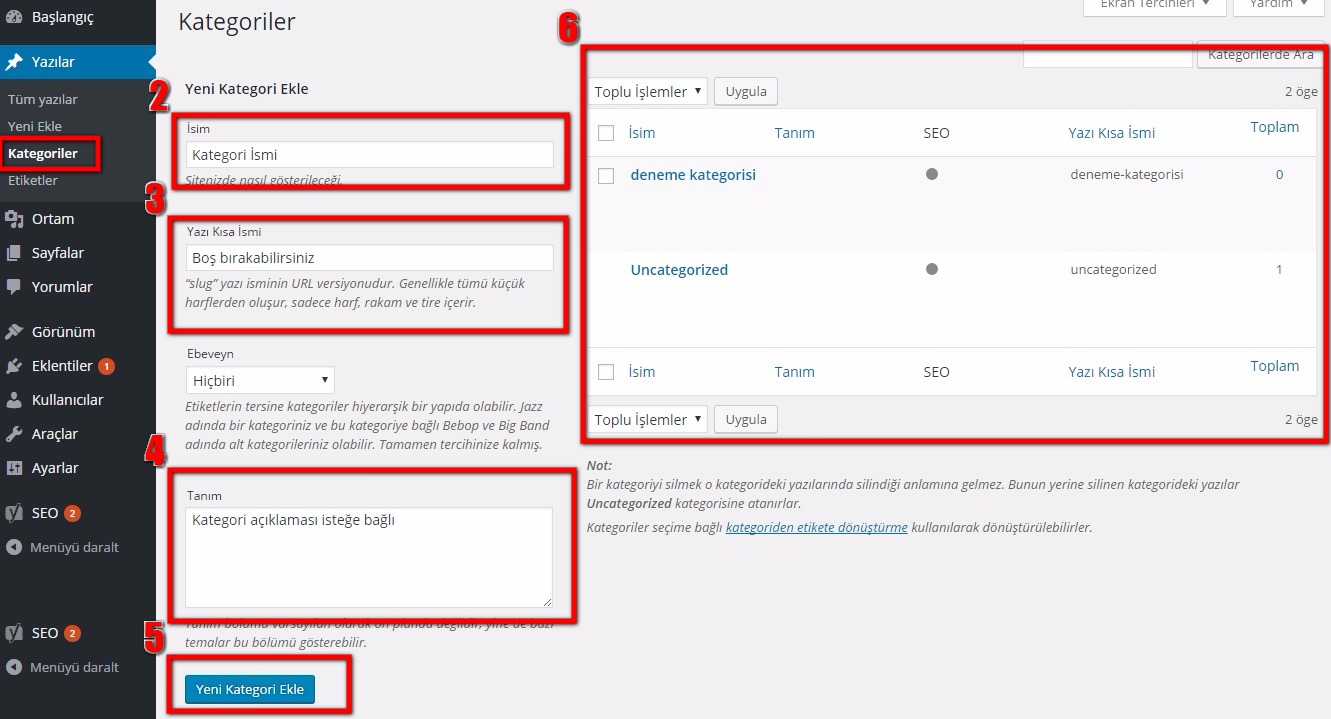Click the SEO score dot for deneme kategorisi
1331x719 pixels.
click(x=932, y=174)
